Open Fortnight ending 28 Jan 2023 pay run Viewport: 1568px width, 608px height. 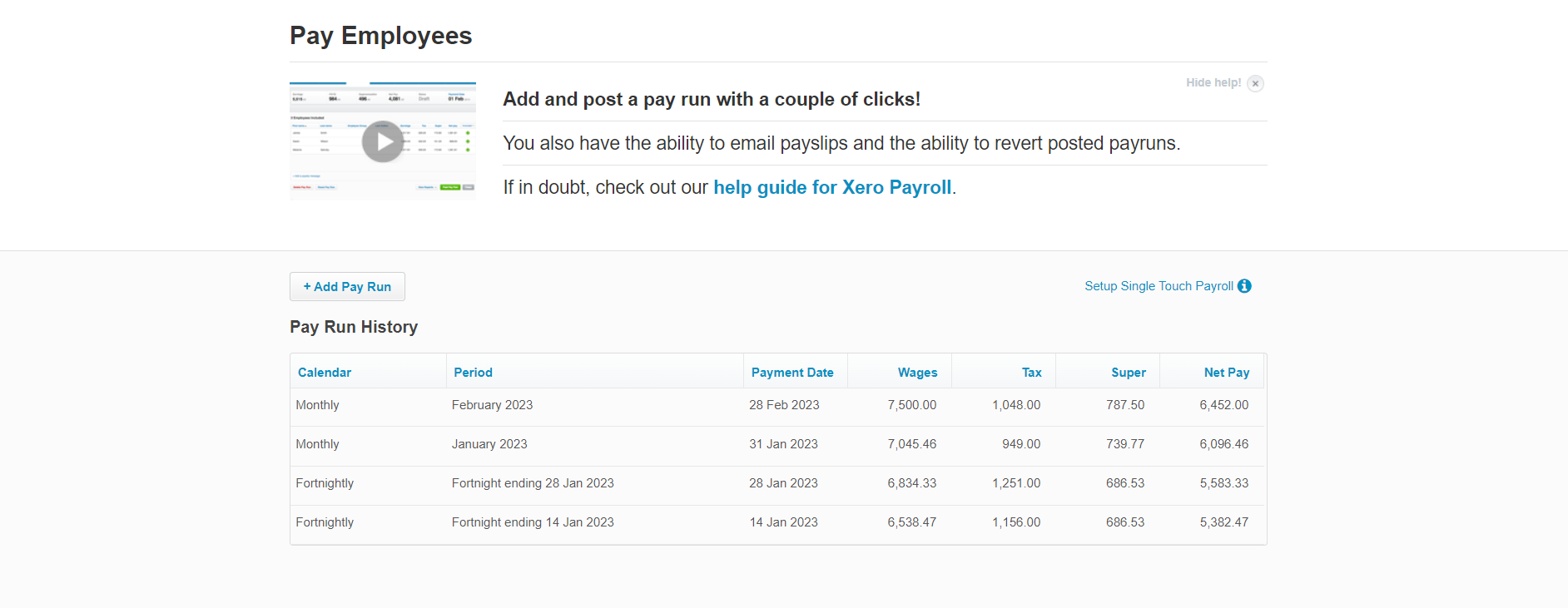533,483
